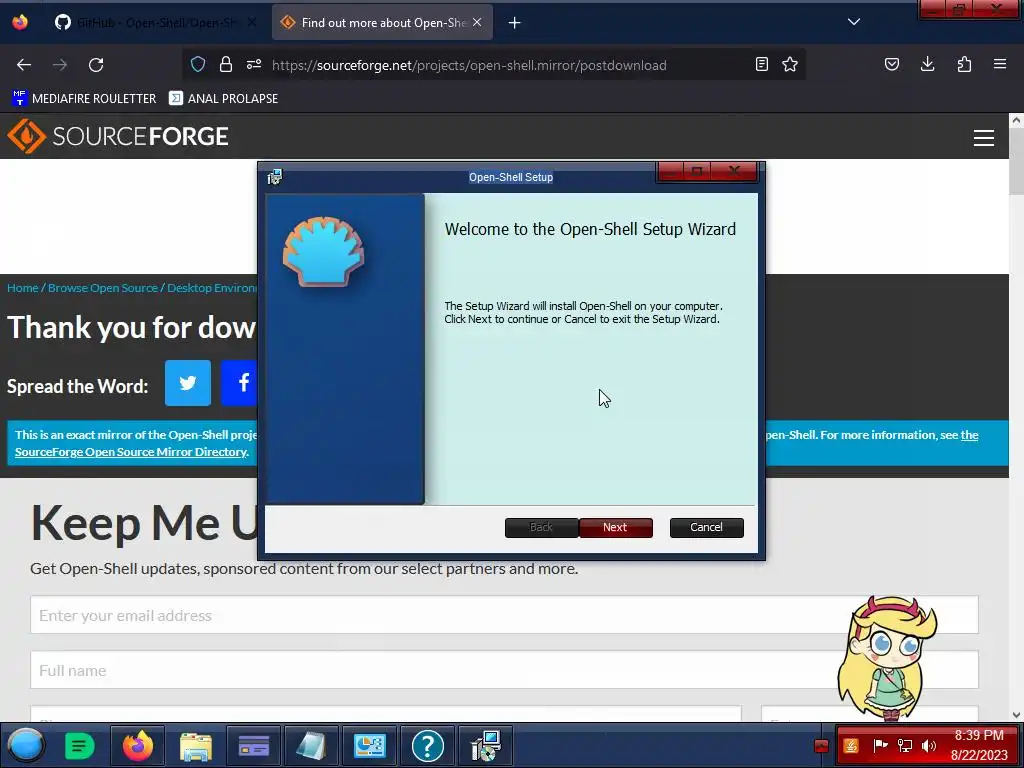This screenshot has height=768, width=1024.
Task: Open site permissions icon in address bar
Action: pos(254,65)
